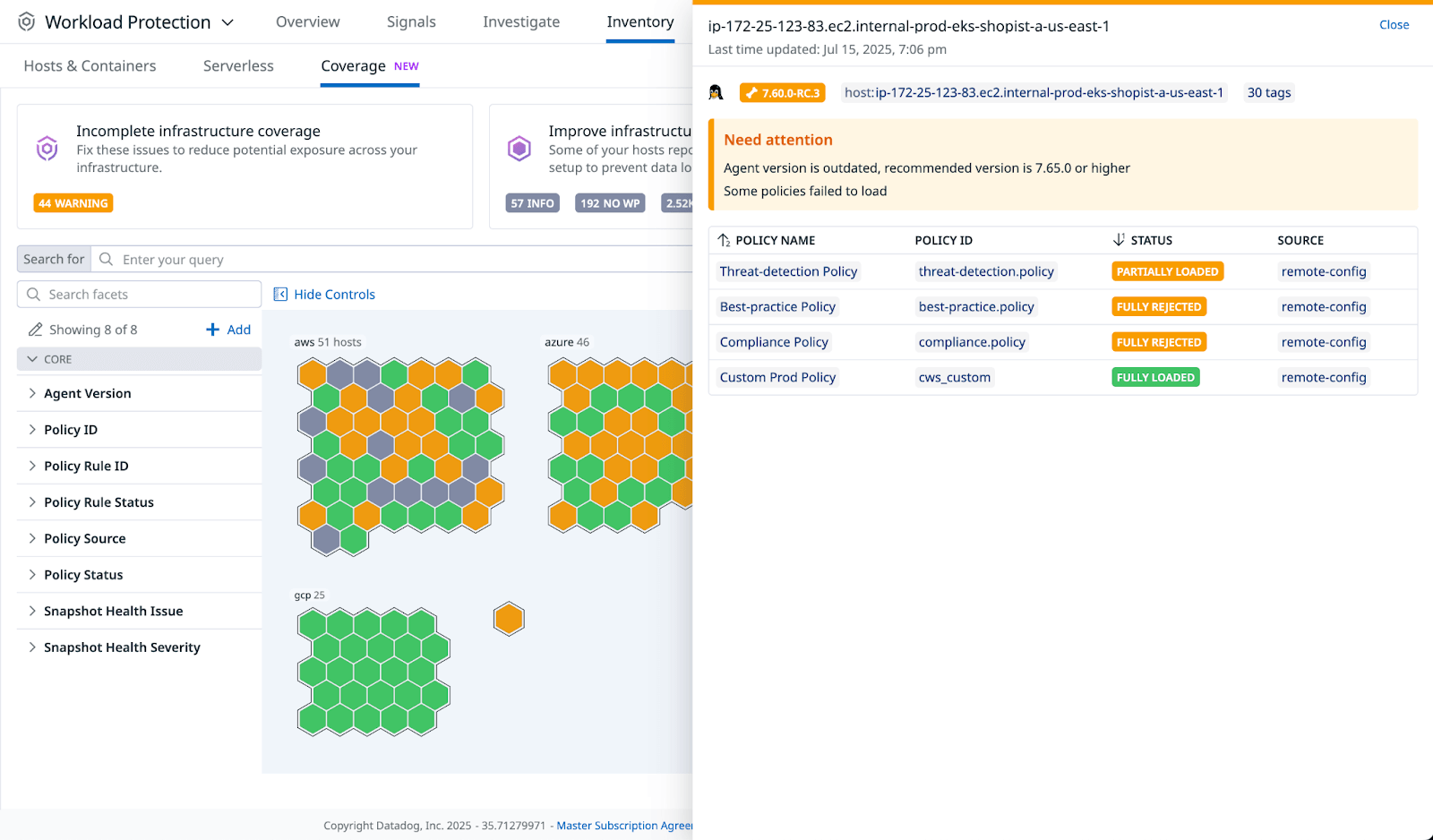Screen dimensions: 1433x840
Task: Click the Workload Protection shield logo icon
Action: (x=27, y=21)
